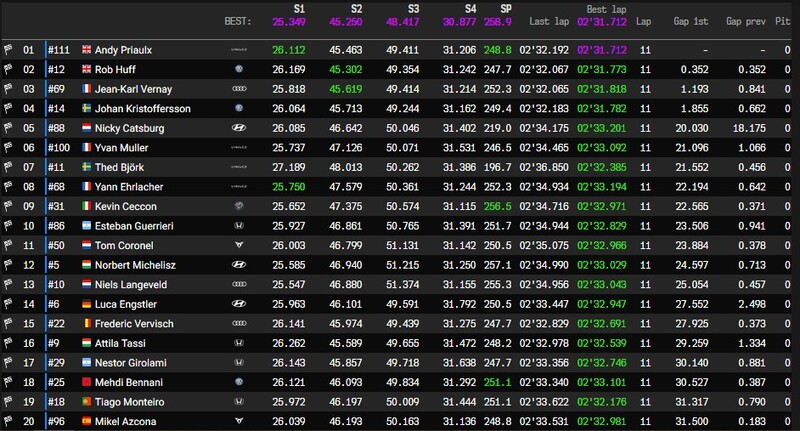Screen dimensions: 800x431
Task: Click the Alfa Romeo logo in Kevin Ceccon's row
Action: [239, 206]
